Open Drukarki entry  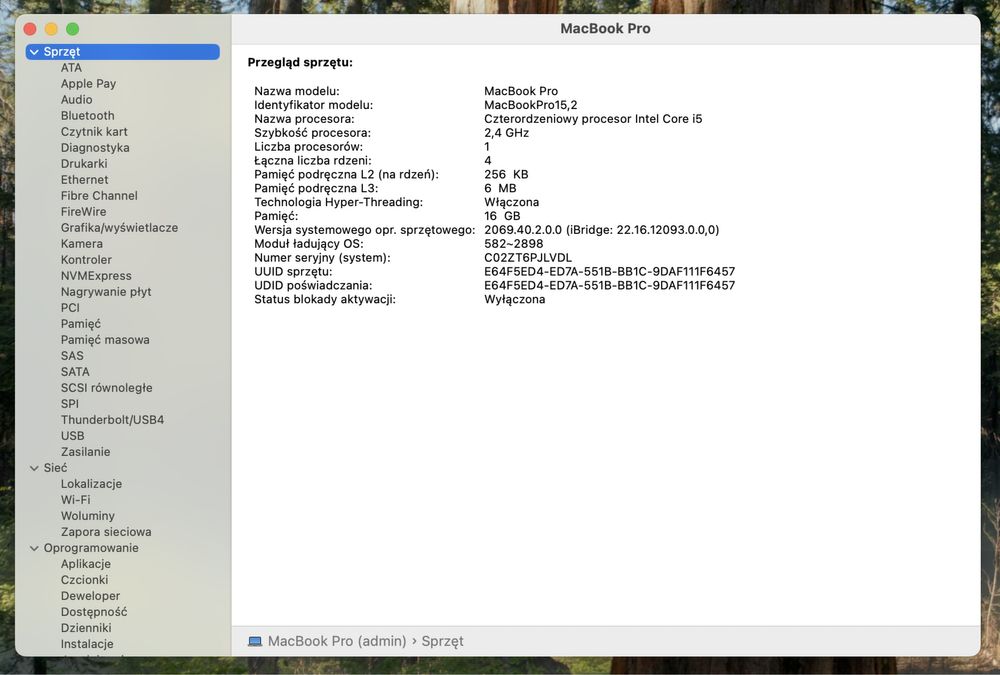(84, 163)
